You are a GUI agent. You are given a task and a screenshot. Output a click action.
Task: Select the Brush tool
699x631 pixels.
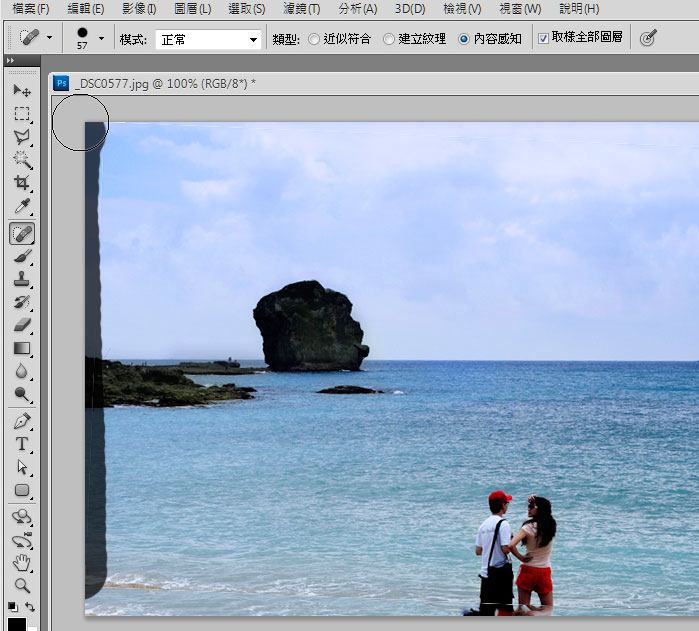pos(21,256)
